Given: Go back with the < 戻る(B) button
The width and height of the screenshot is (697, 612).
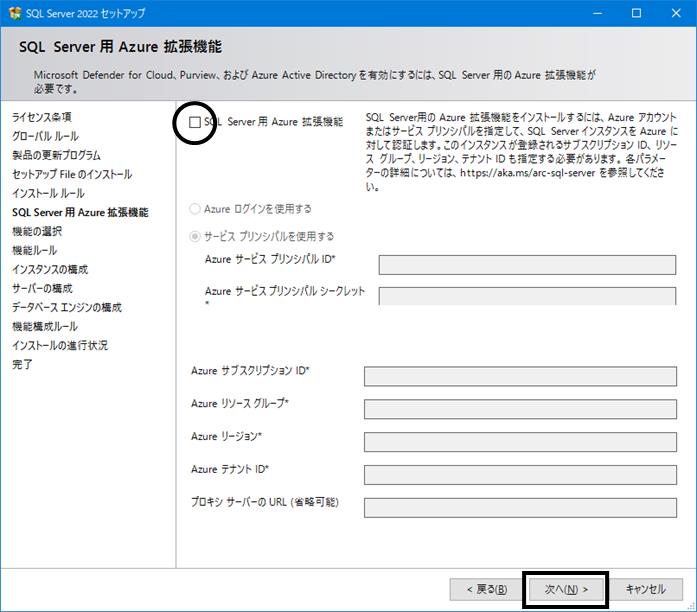Looking at the screenshot, I should tap(486, 589).
